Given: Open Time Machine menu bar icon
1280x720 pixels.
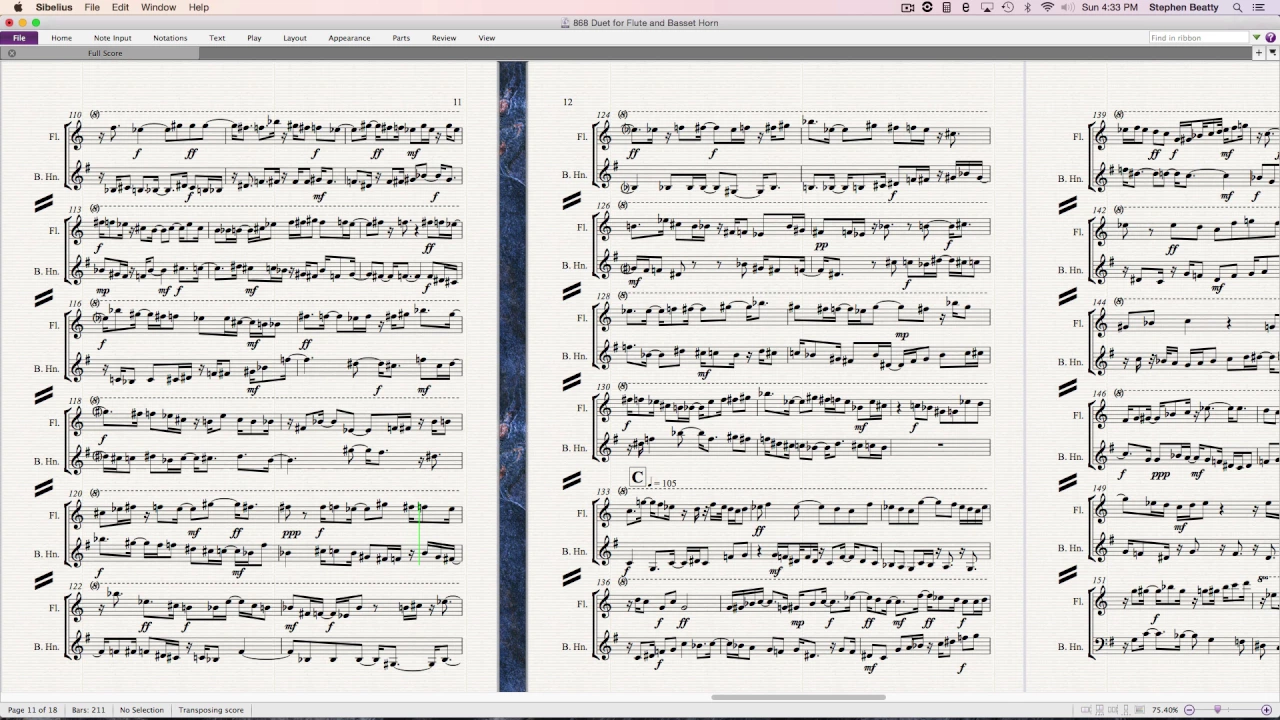Looking at the screenshot, I should (1008, 7).
